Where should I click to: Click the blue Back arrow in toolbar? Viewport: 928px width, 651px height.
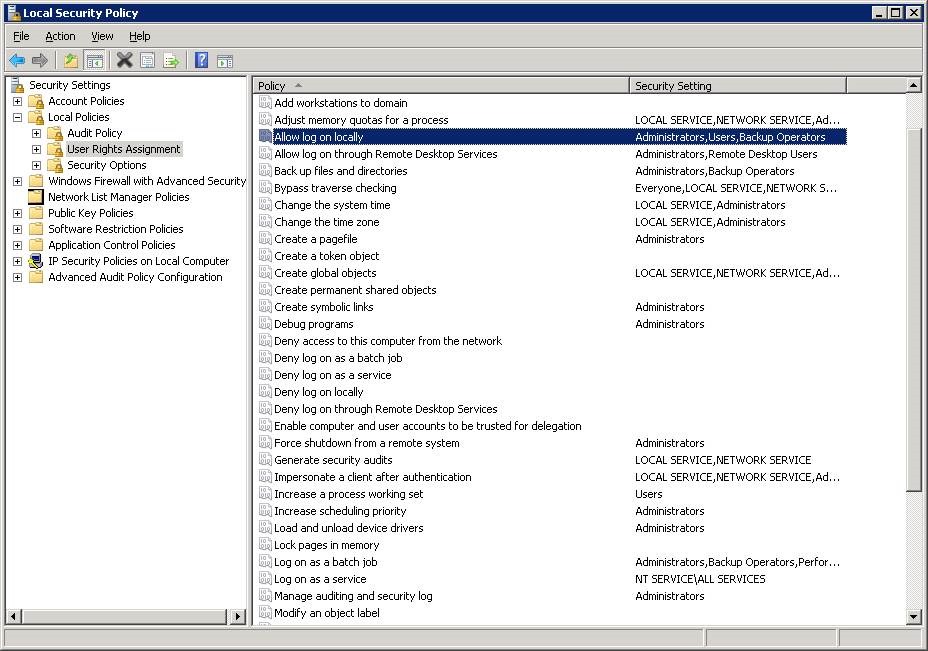[x=17, y=61]
